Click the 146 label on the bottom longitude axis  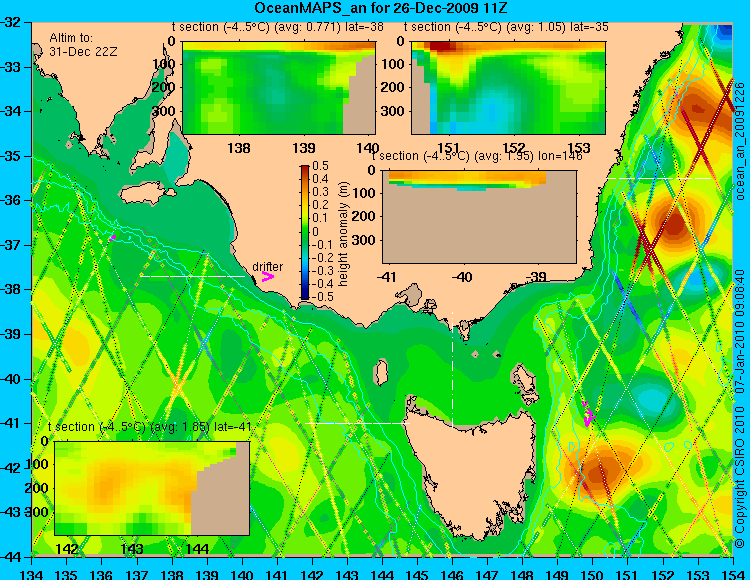pyautogui.click(x=452, y=574)
